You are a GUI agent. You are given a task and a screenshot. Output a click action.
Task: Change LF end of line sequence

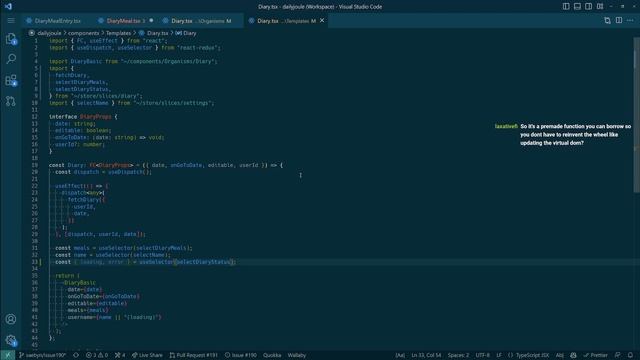coord(499,355)
